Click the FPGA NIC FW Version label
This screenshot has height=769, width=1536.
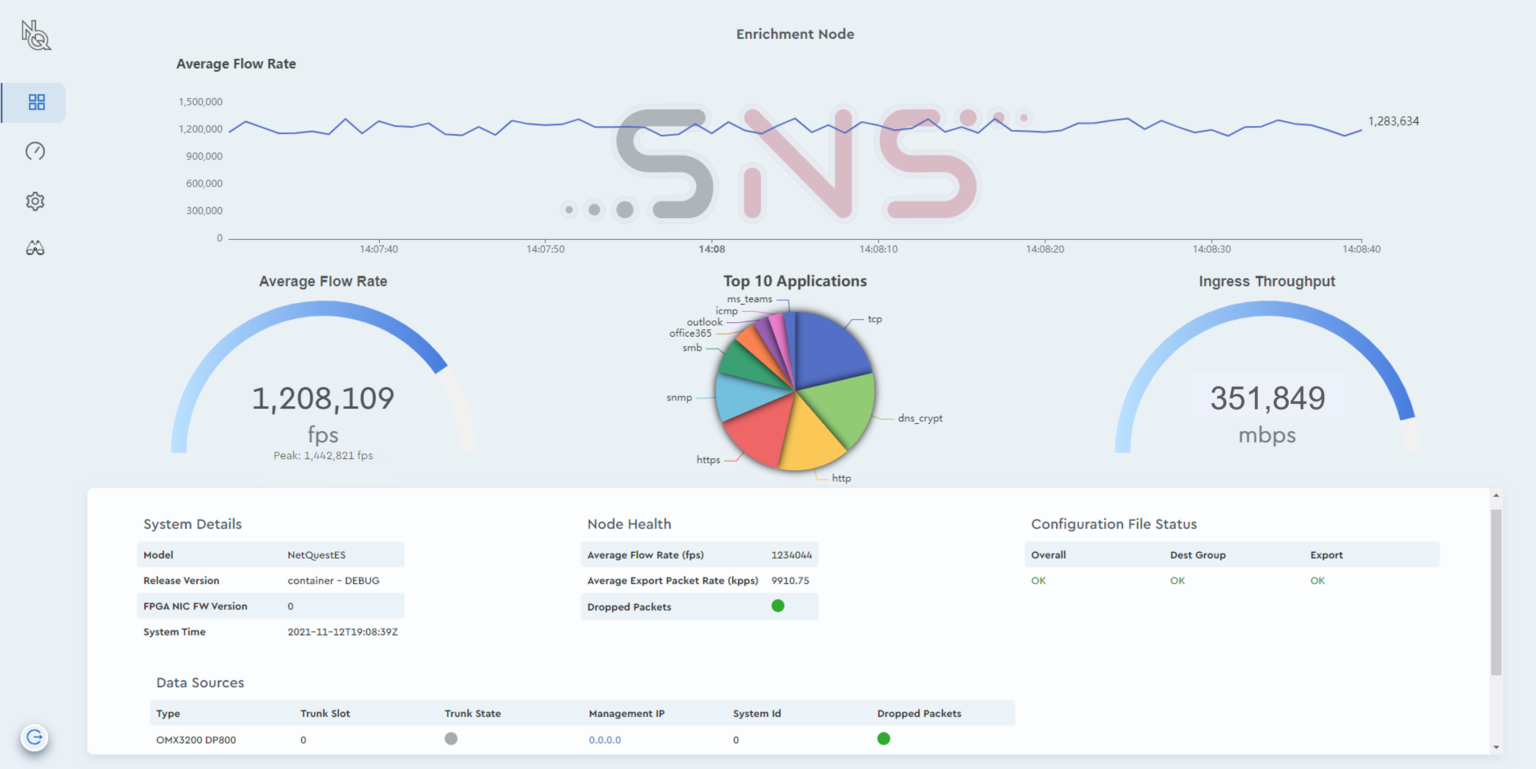[195, 607]
